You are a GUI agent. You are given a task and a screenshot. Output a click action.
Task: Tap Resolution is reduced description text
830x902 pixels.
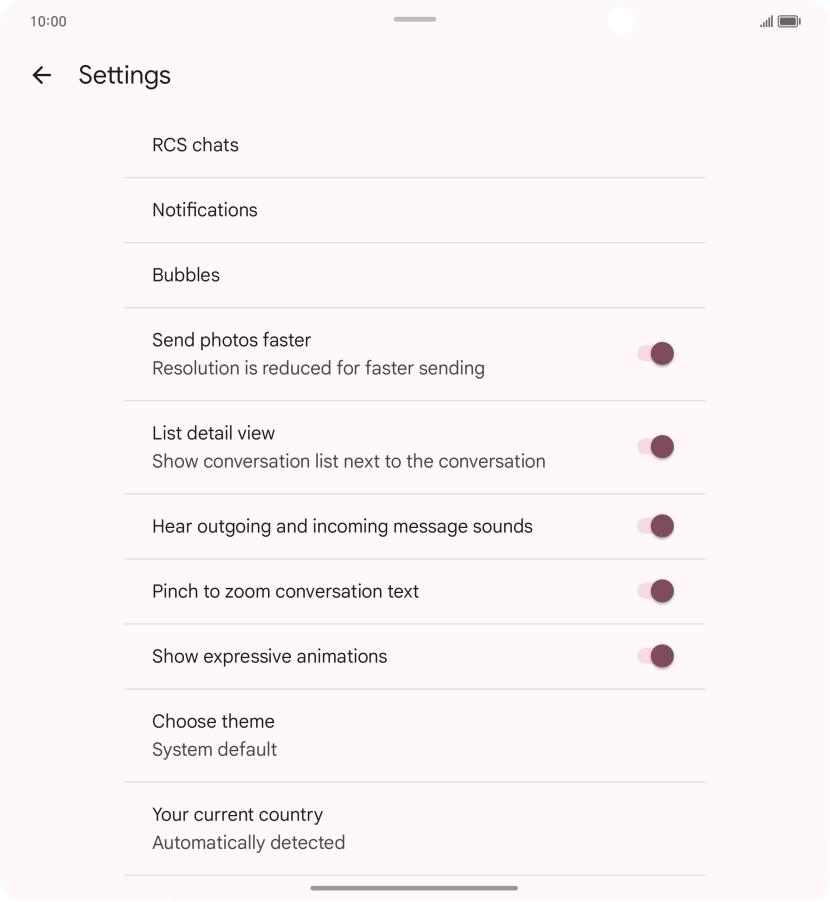(318, 369)
